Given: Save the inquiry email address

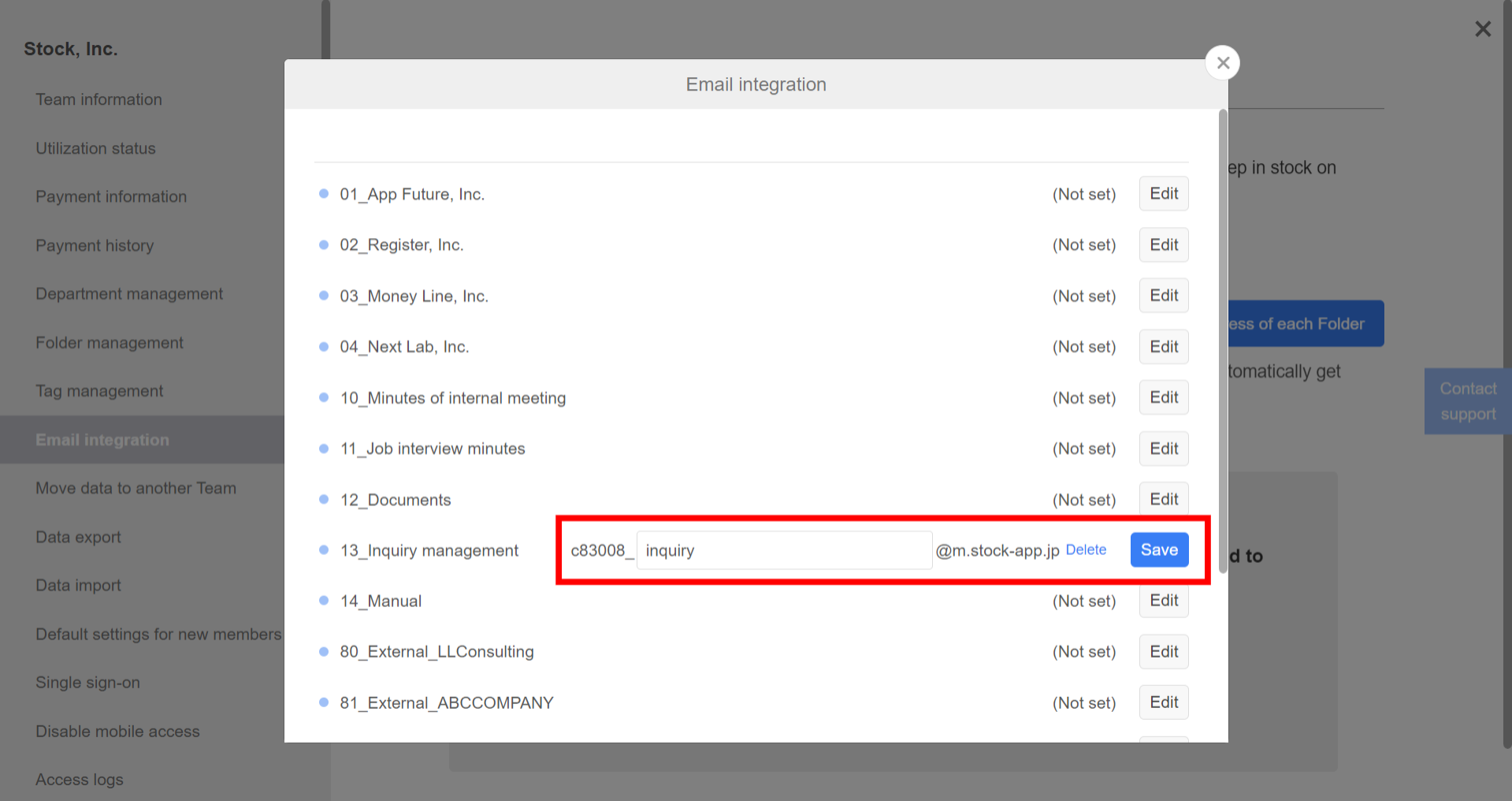Looking at the screenshot, I should click(x=1159, y=550).
